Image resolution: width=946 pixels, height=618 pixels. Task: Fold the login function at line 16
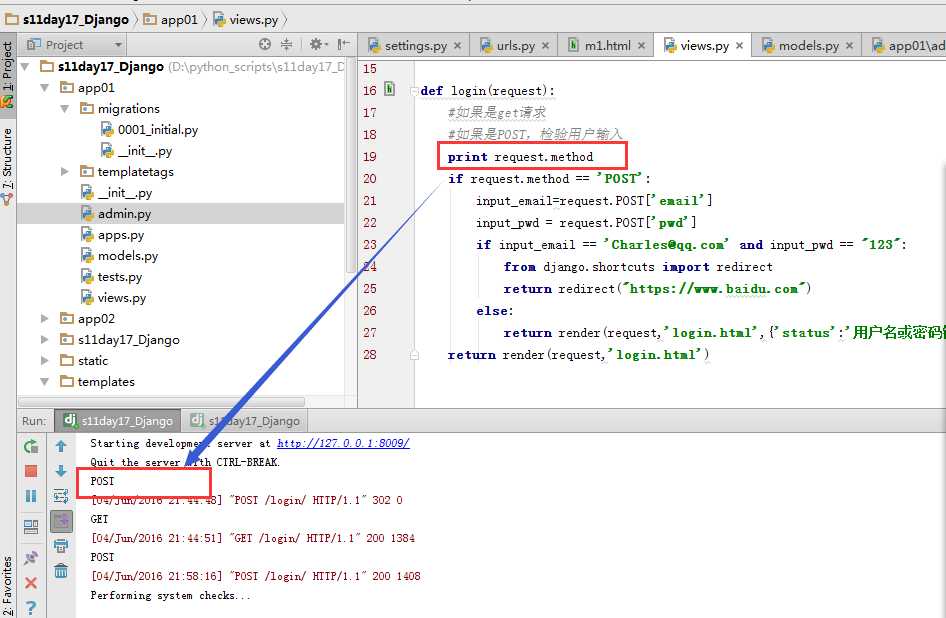coord(414,91)
